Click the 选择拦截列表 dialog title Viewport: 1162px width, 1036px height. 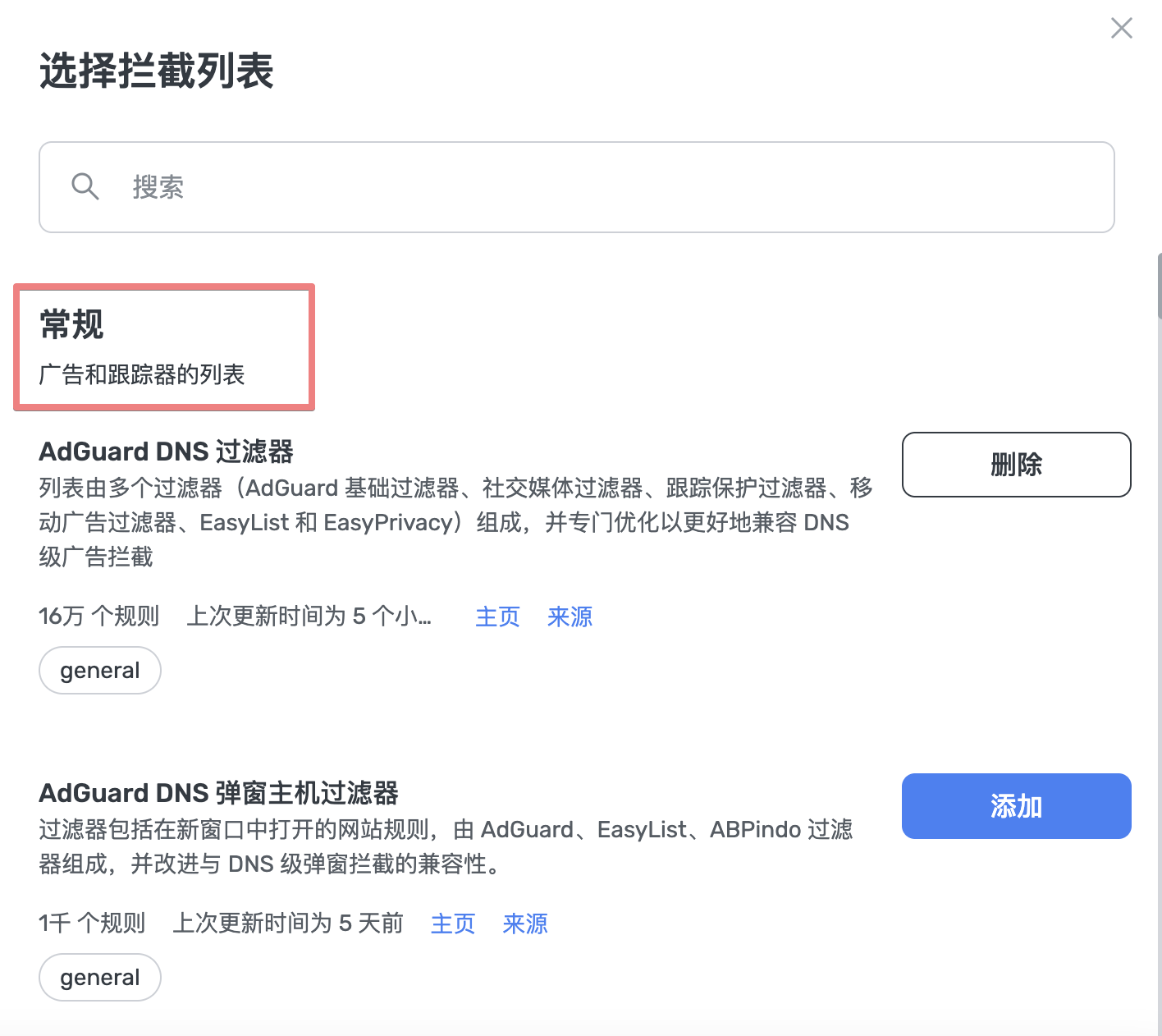157,71
